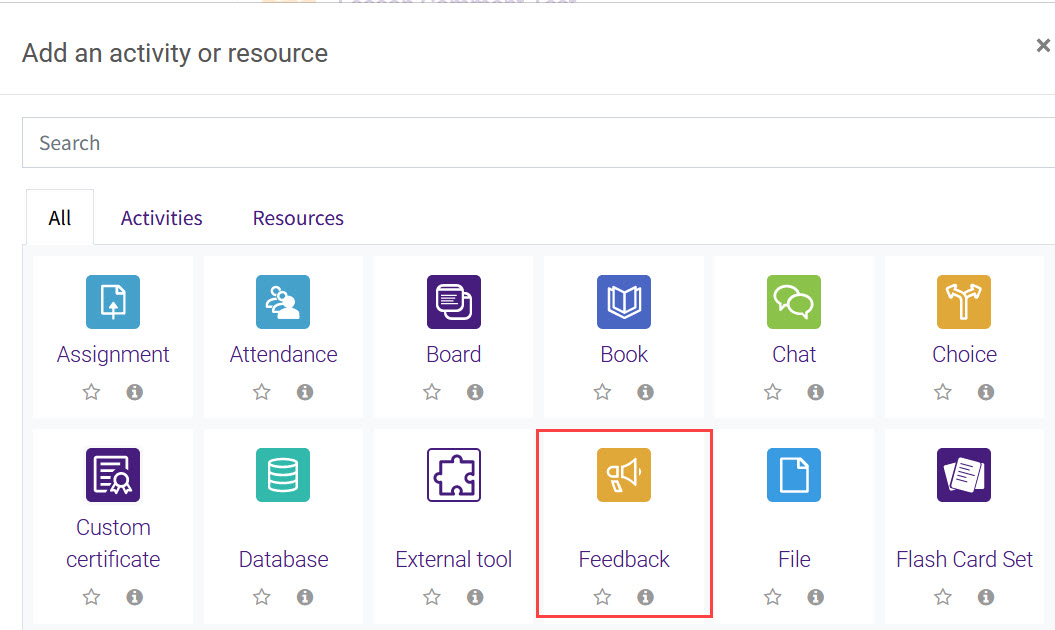
Task: Star the Feedback activity as favourite
Action: pos(602,596)
